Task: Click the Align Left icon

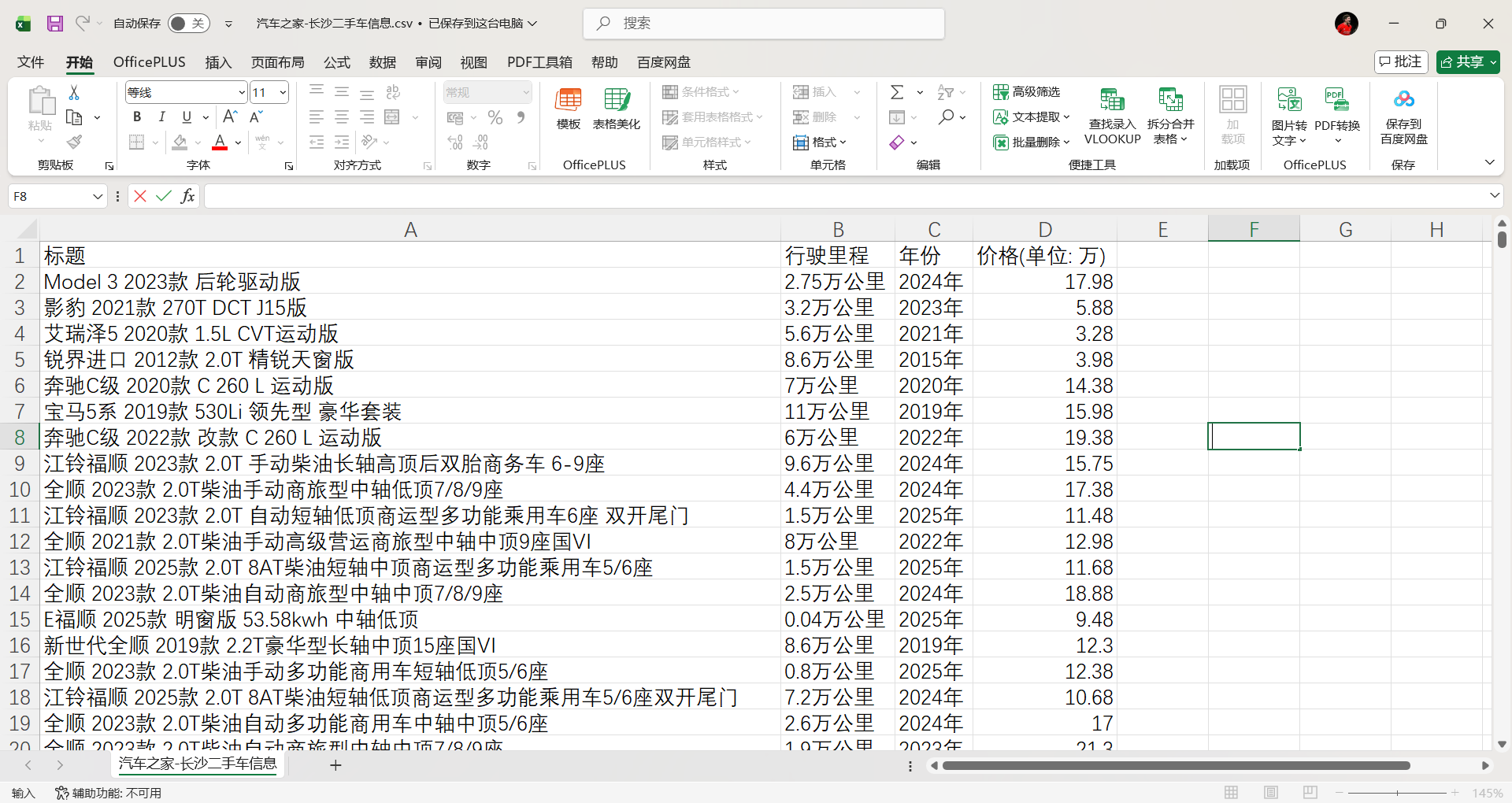Action: coord(317,117)
